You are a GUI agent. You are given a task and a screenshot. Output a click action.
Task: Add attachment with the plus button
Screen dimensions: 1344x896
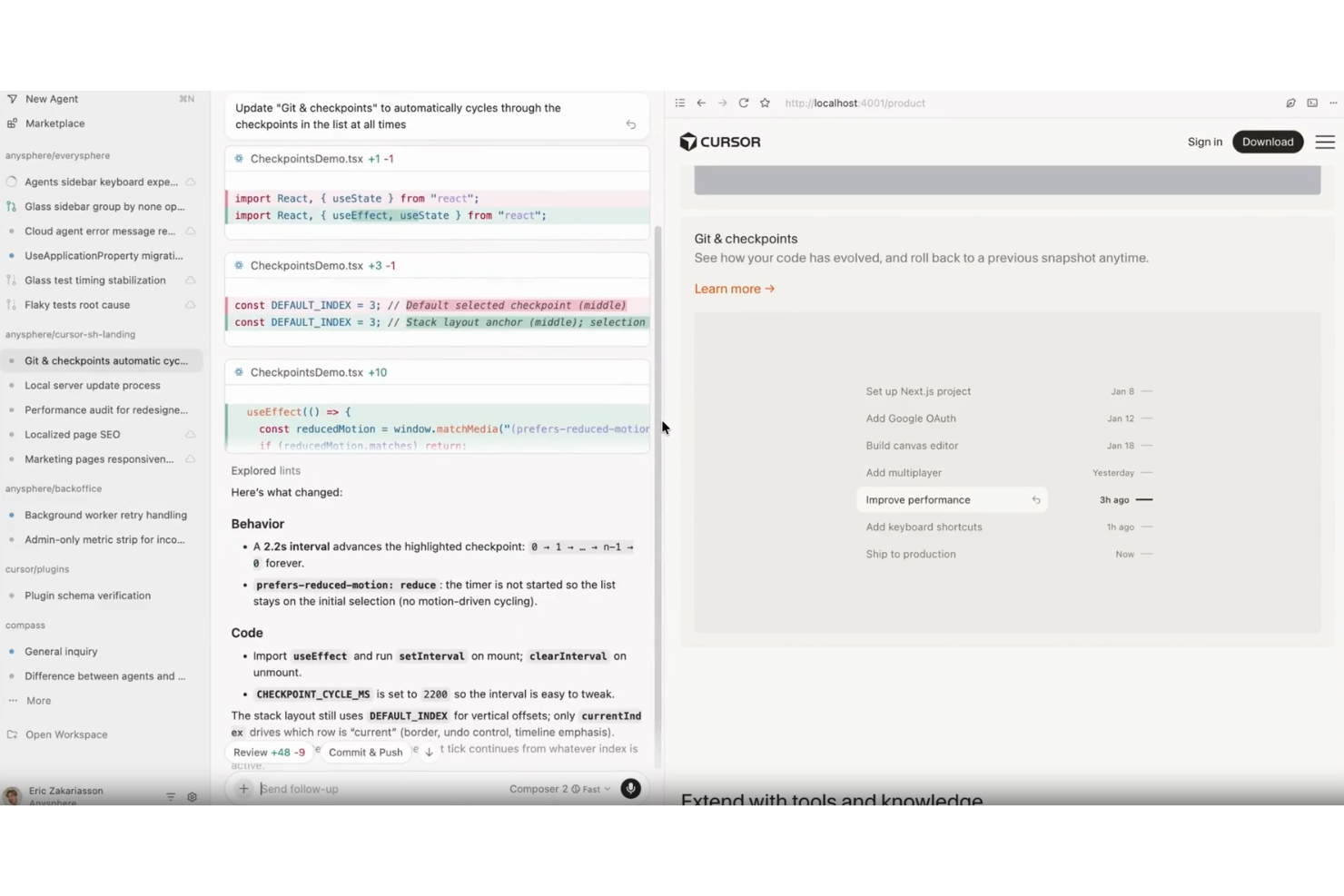(x=243, y=789)
